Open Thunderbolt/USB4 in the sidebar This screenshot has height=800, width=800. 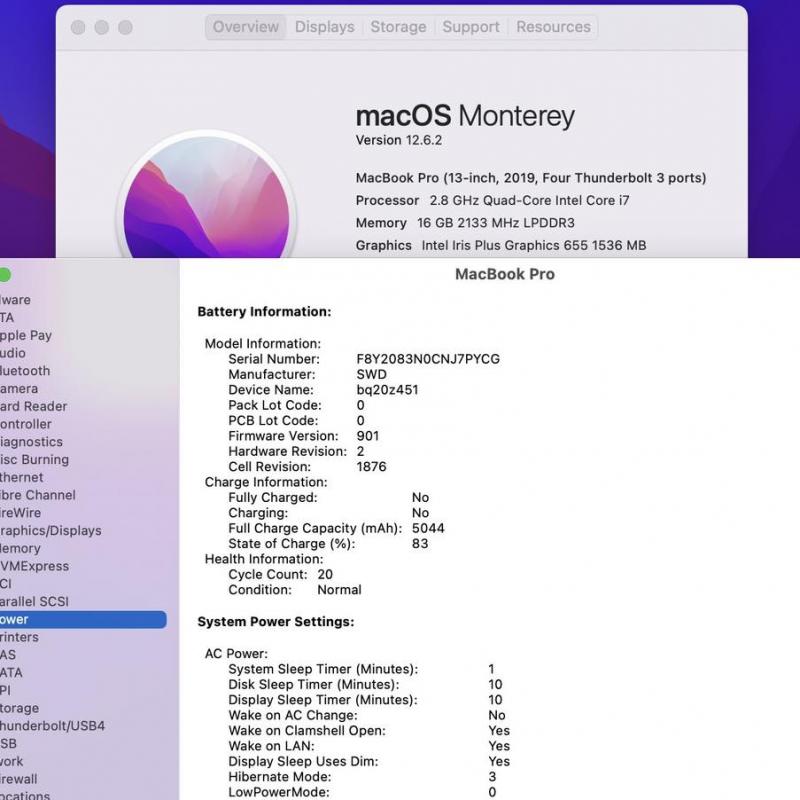tap(52, 726)
